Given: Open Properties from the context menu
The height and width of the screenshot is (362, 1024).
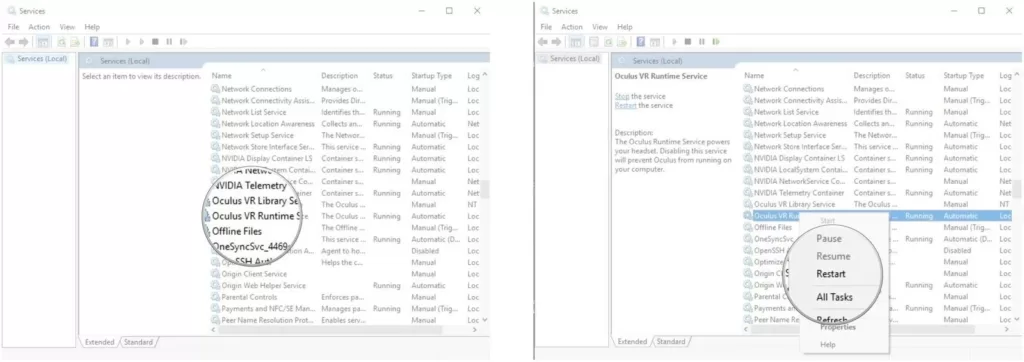Looking at the screenshot, I should click(x=838, y=327).
